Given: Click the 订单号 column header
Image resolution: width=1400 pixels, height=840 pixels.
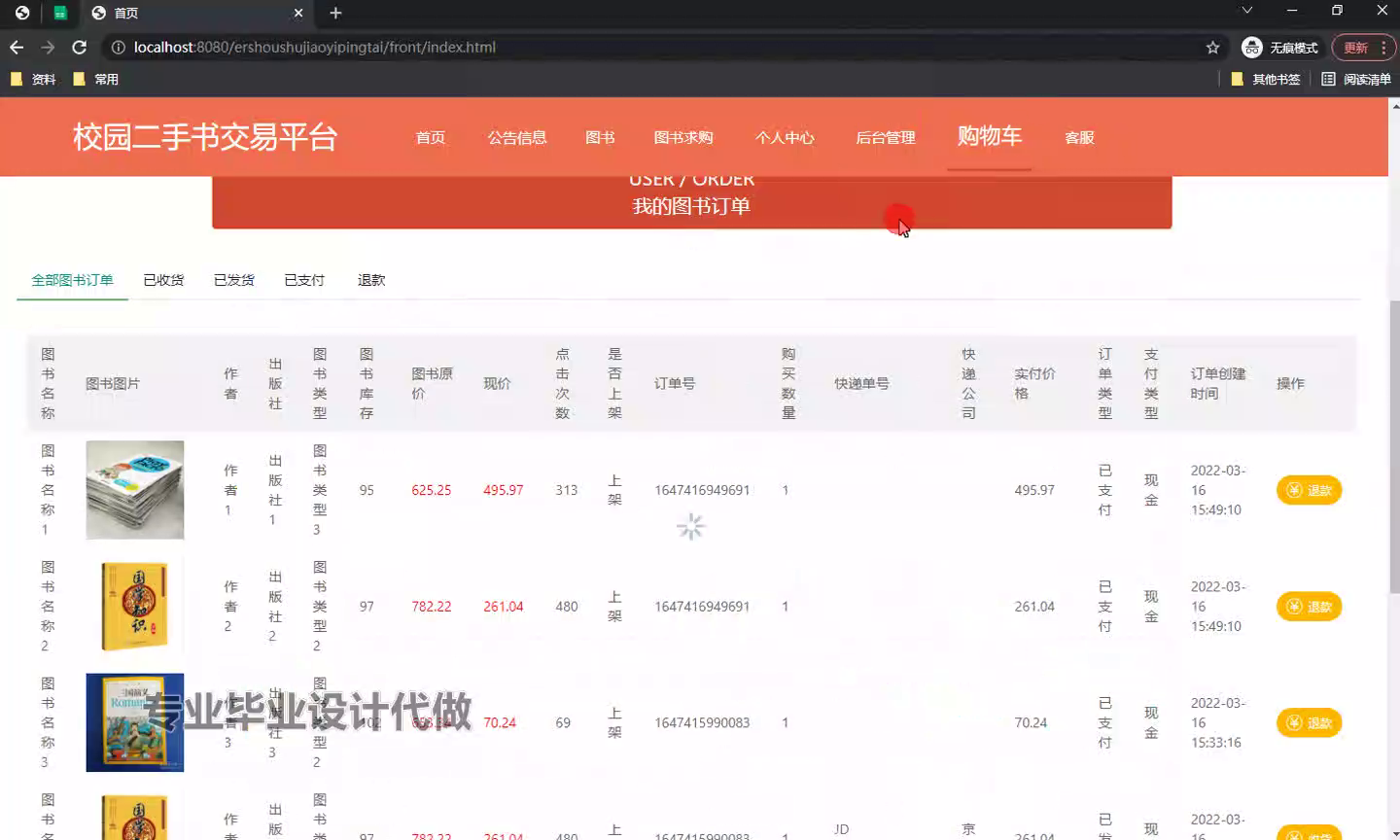Looking at the screenshot, I should (x=675, y=383).
